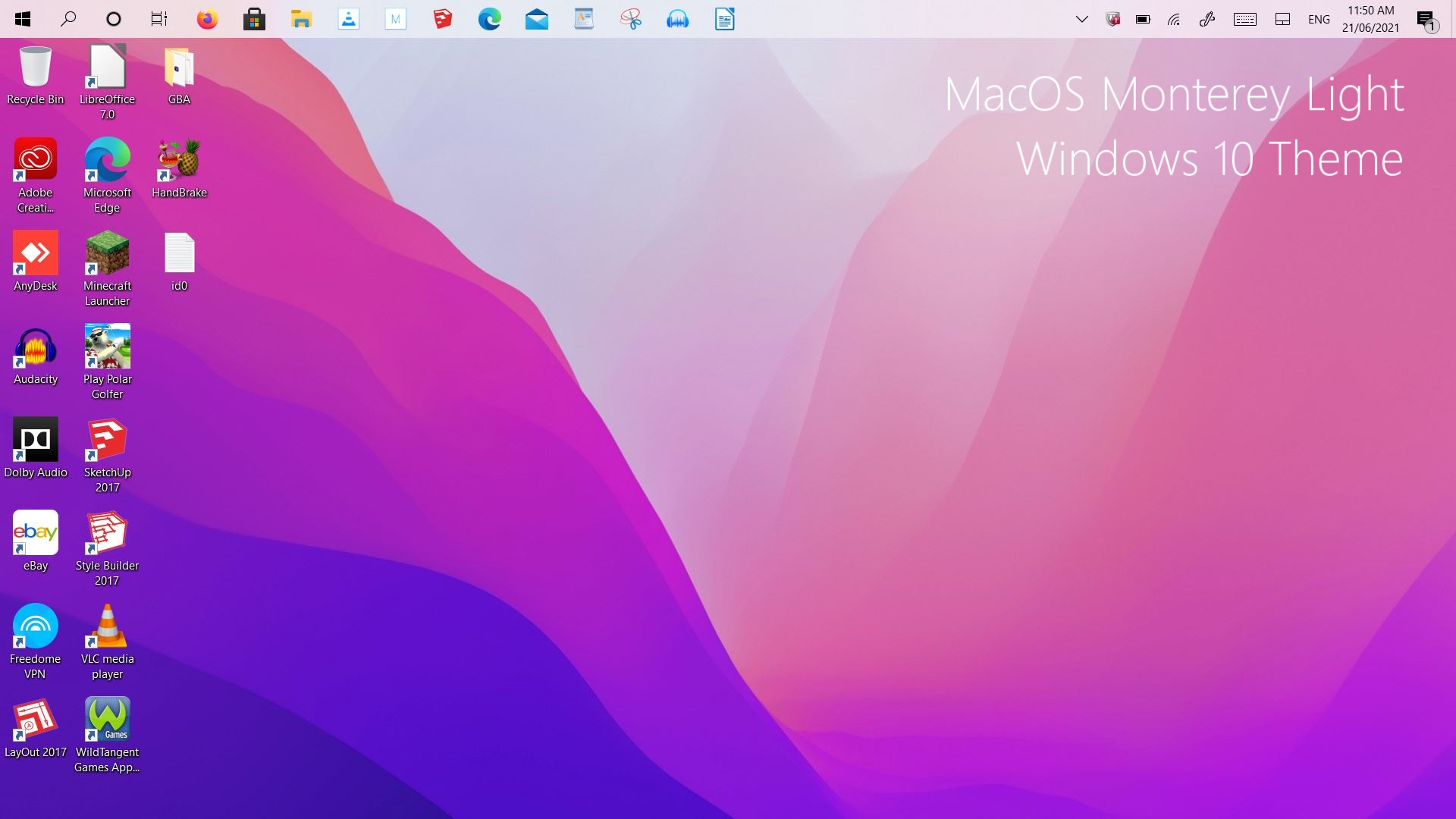Open Windows Ink Workspace pen icon

point(1207,20)
